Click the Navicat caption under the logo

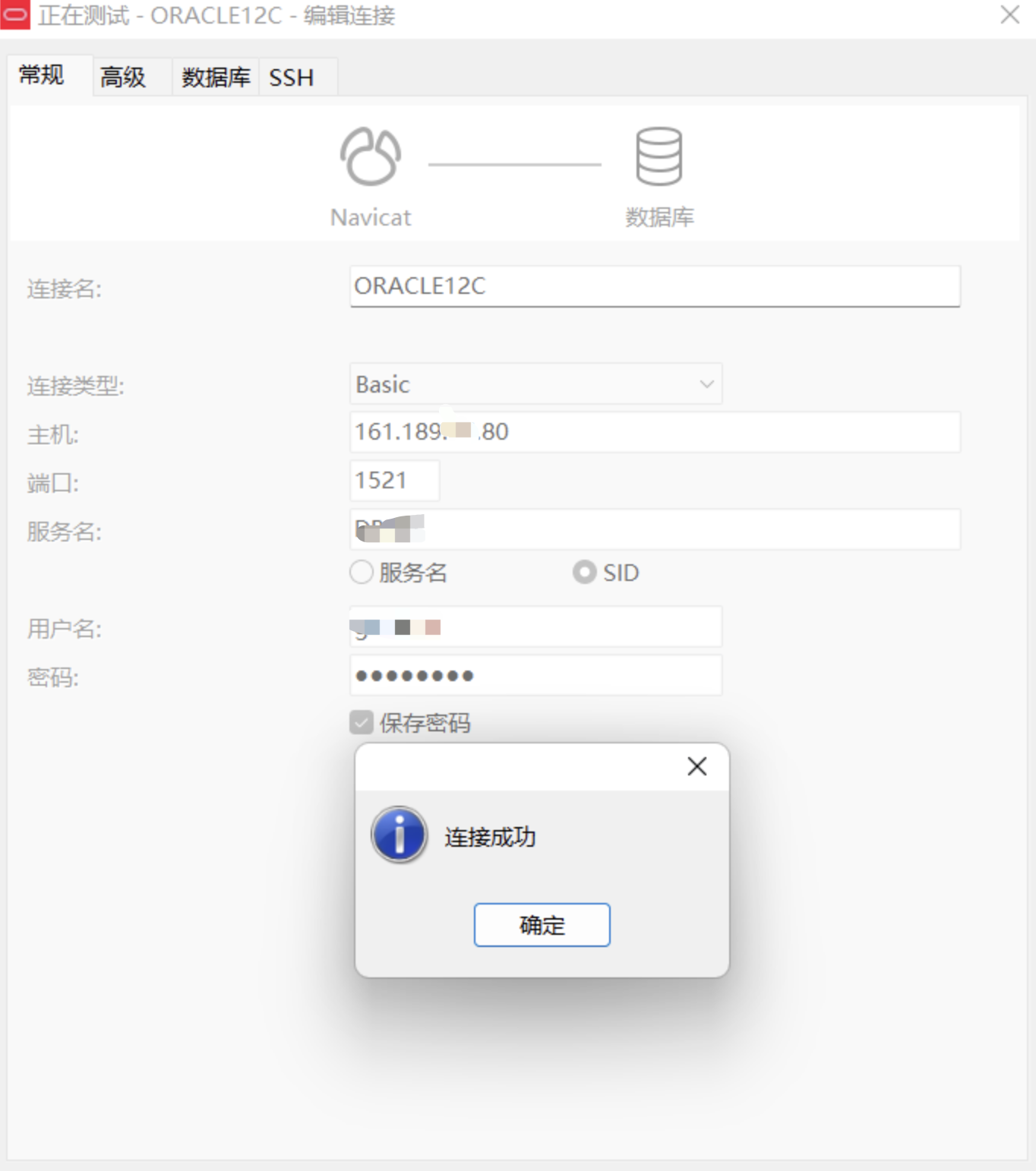coord(371,218)
